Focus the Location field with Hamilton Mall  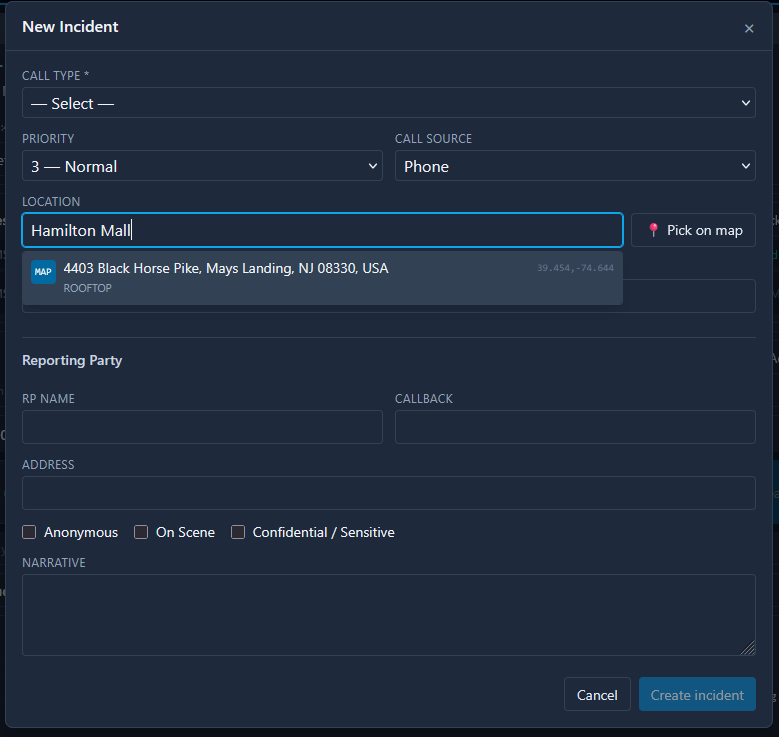click(x=322, y=230)
